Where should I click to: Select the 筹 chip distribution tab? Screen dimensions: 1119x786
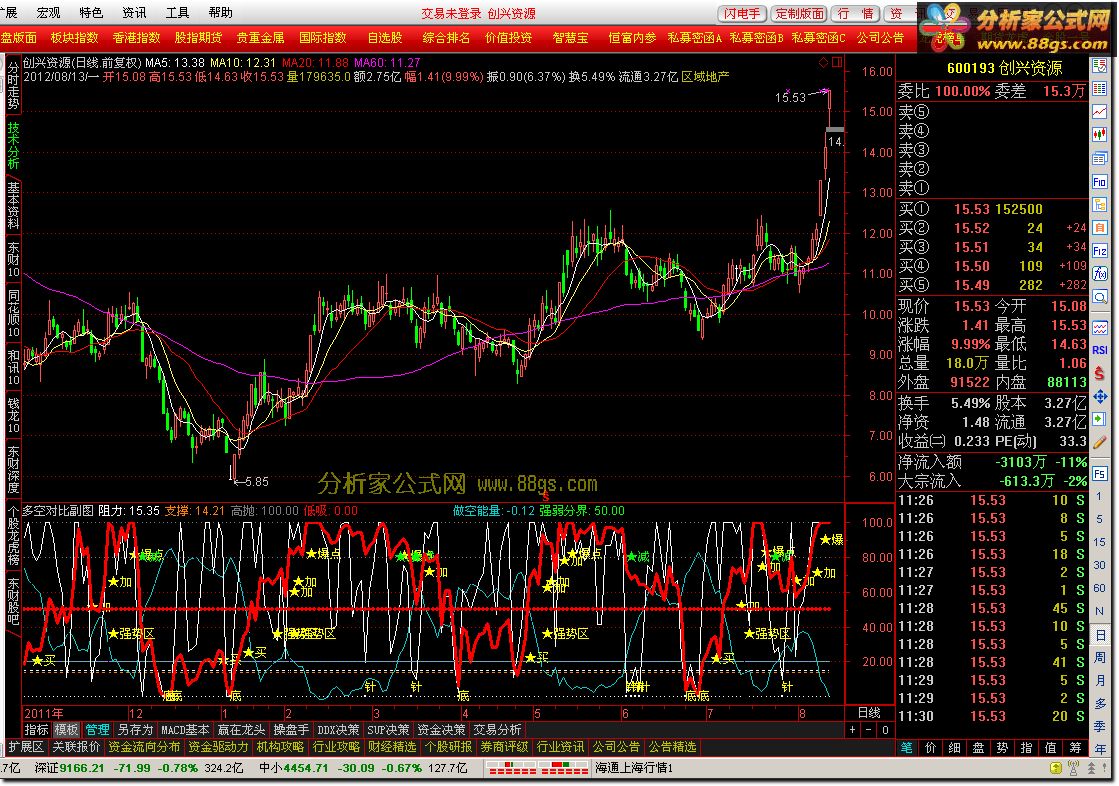click(1075, 747)
